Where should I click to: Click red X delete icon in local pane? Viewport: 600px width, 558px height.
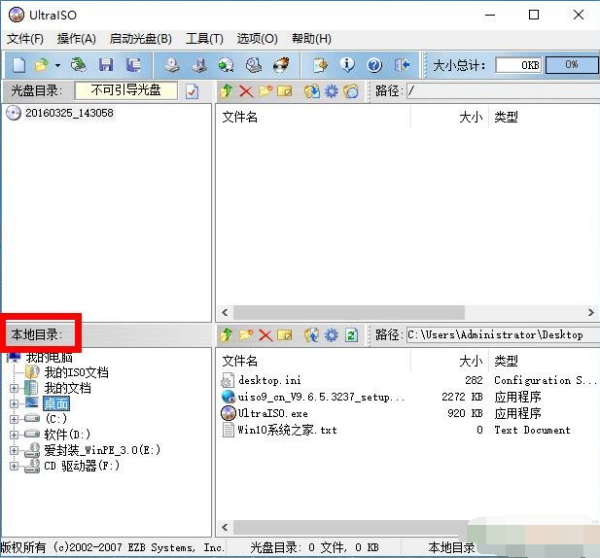[265, 335]
